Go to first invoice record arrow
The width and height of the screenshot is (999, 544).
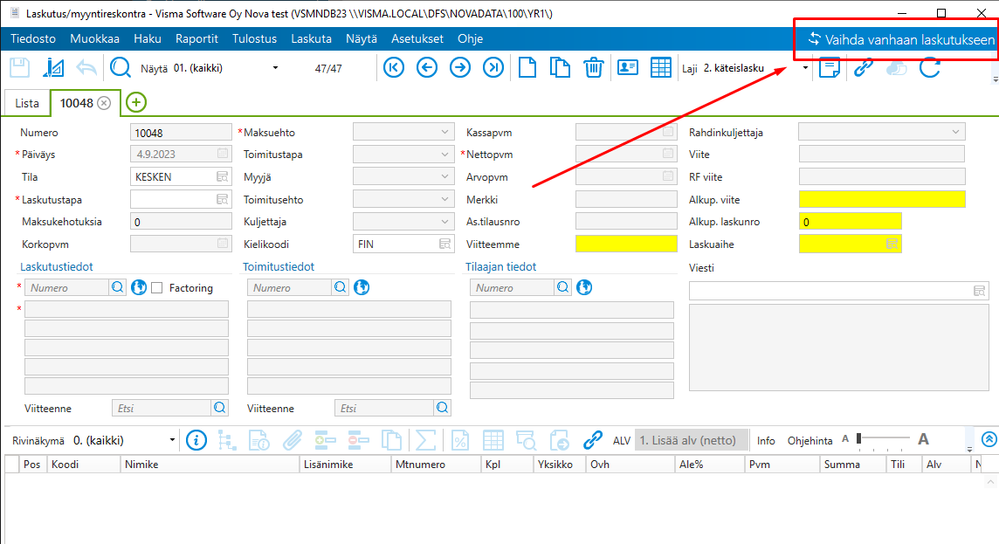[x=394, y=67]
